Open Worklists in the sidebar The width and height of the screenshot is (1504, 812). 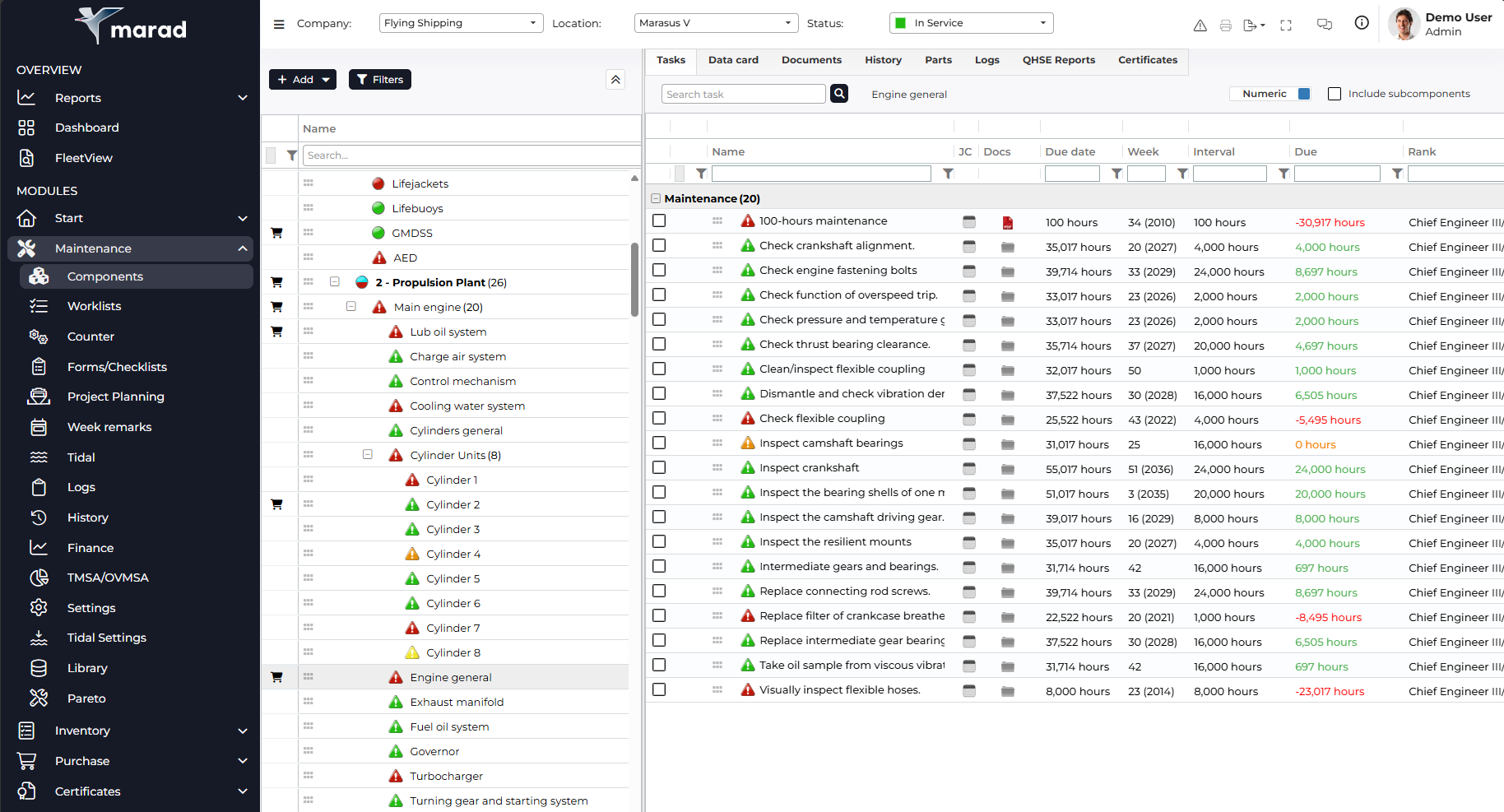tap(94, 306)
